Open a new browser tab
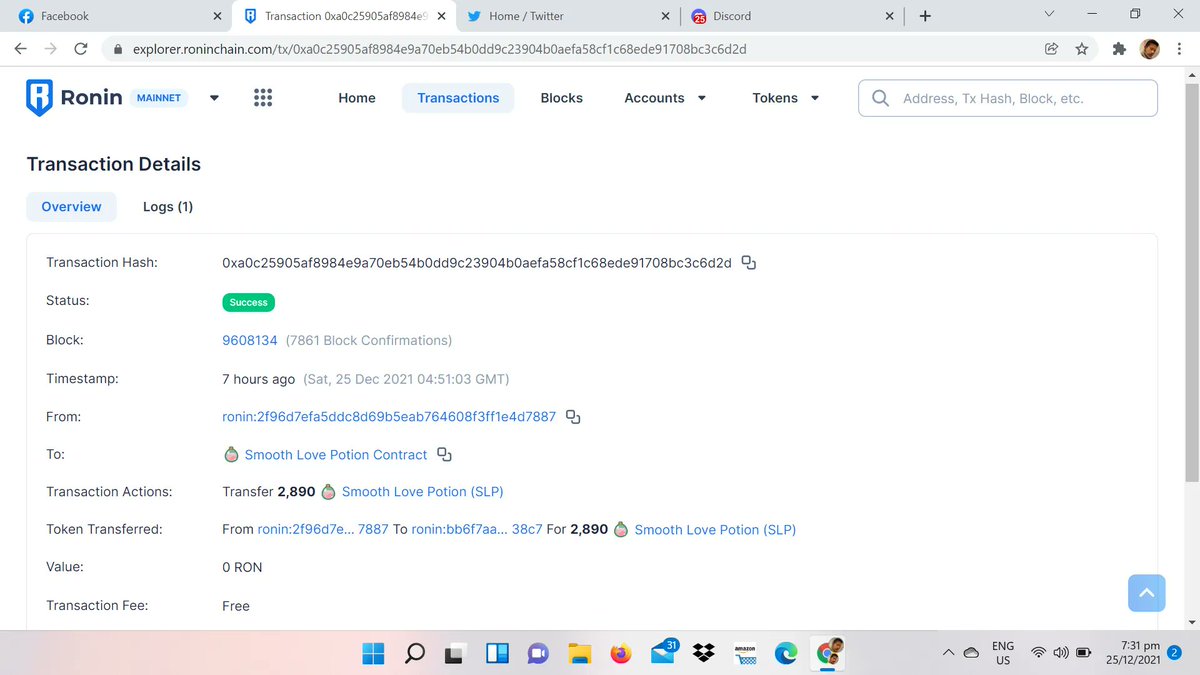 [925, 16]
